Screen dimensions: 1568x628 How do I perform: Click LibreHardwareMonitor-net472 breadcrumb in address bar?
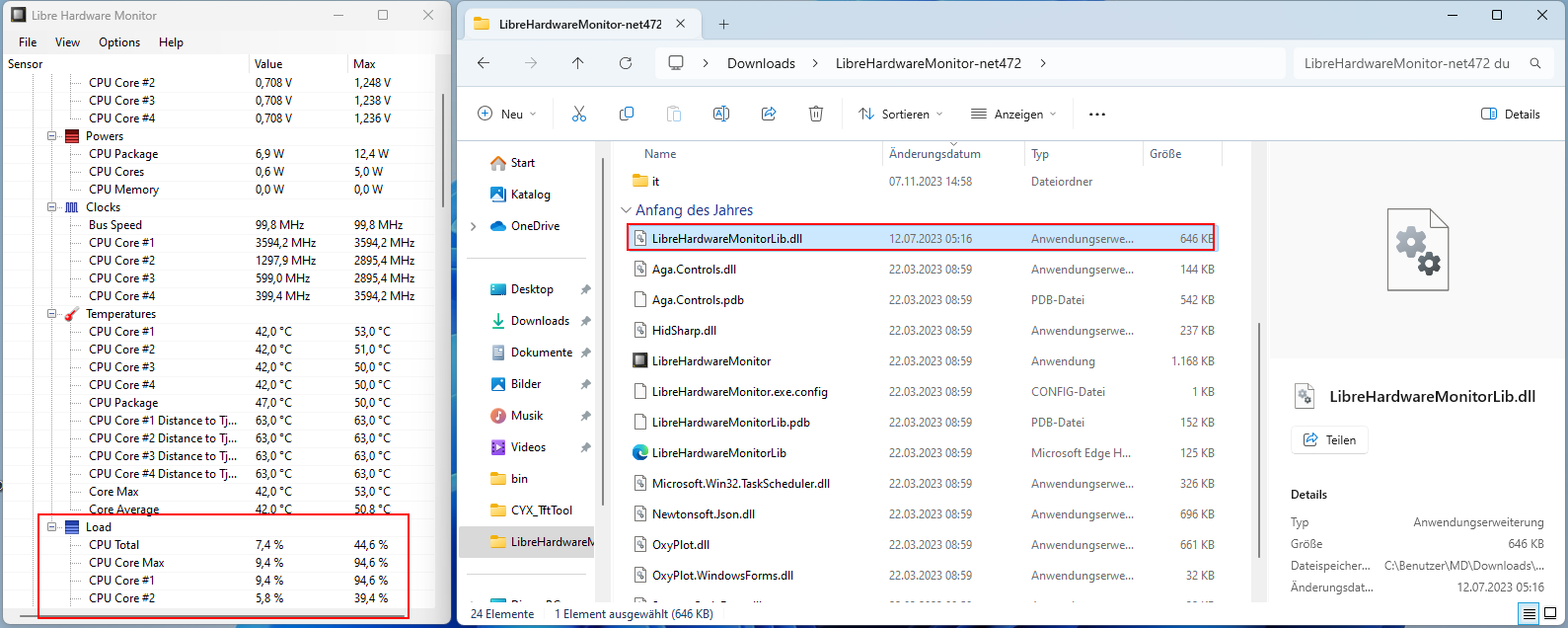(x=928, y=63)
